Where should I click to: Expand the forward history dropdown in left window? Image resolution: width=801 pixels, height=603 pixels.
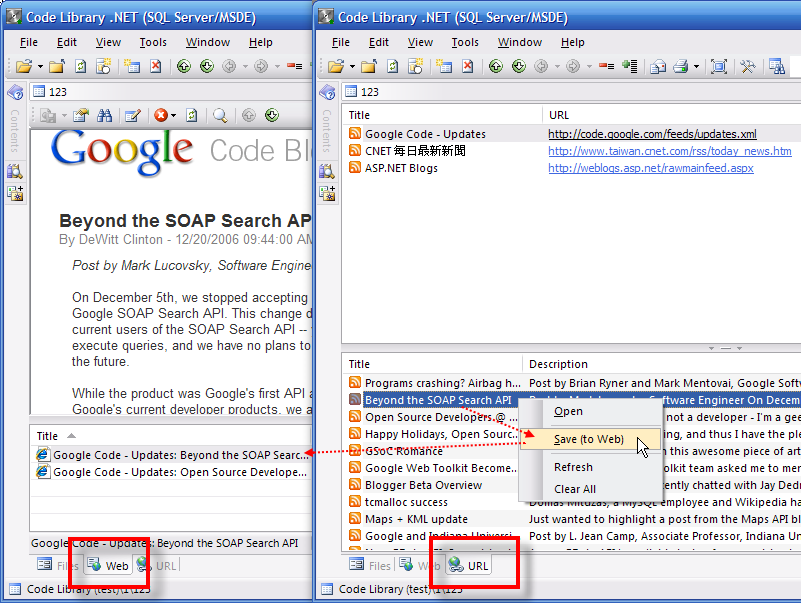click(277, 66)
